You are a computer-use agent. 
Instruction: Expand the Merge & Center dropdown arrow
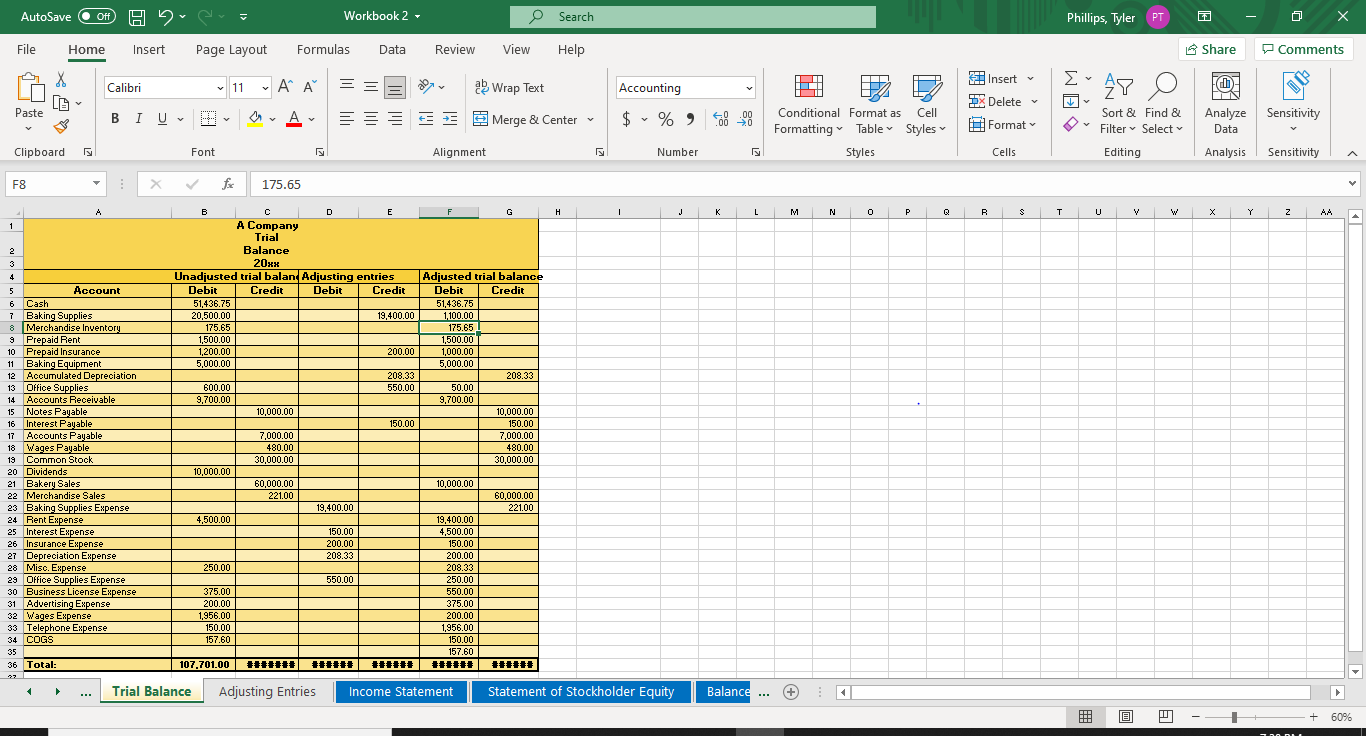(x=589, y=119)
